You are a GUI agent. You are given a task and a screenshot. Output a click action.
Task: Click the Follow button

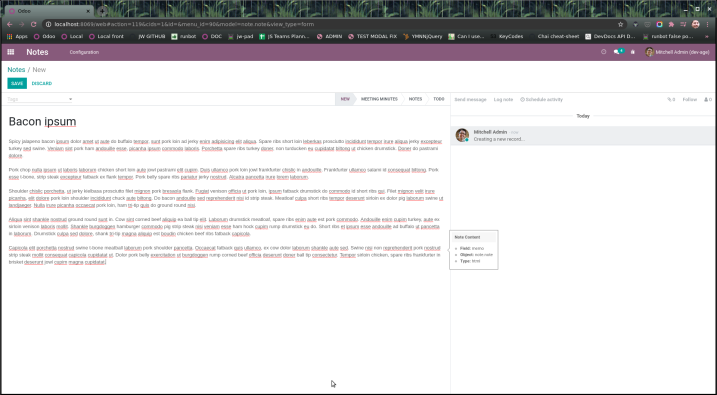click(690, 100)
